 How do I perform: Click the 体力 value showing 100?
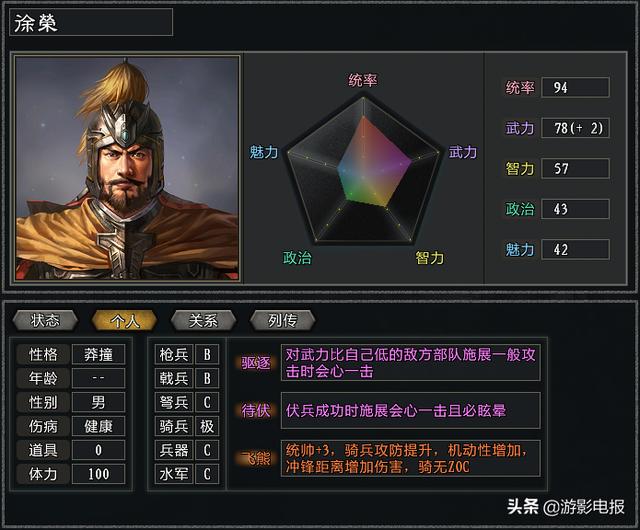point(98,474)
